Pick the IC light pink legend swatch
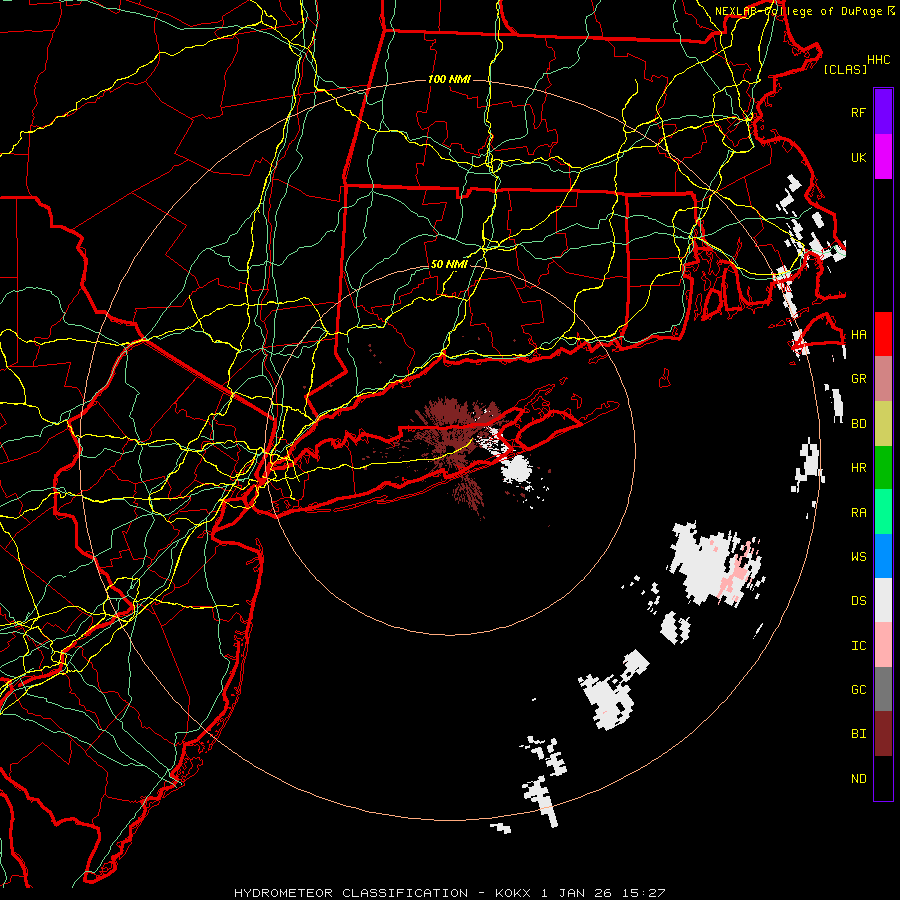Viewport: 900px width, 900px height. coord(883,645)
